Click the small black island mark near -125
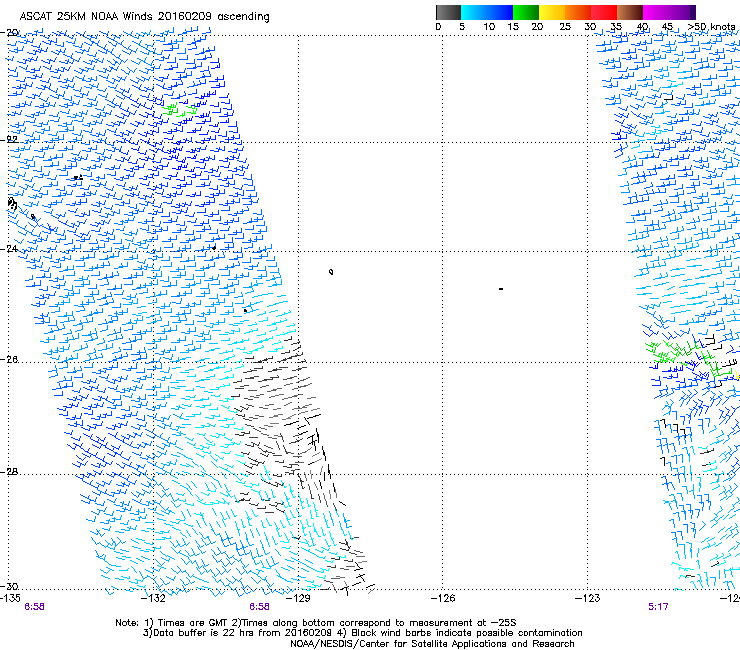This screenshot has width=740, height=650. pyautogui.click(x=501, y=288)
